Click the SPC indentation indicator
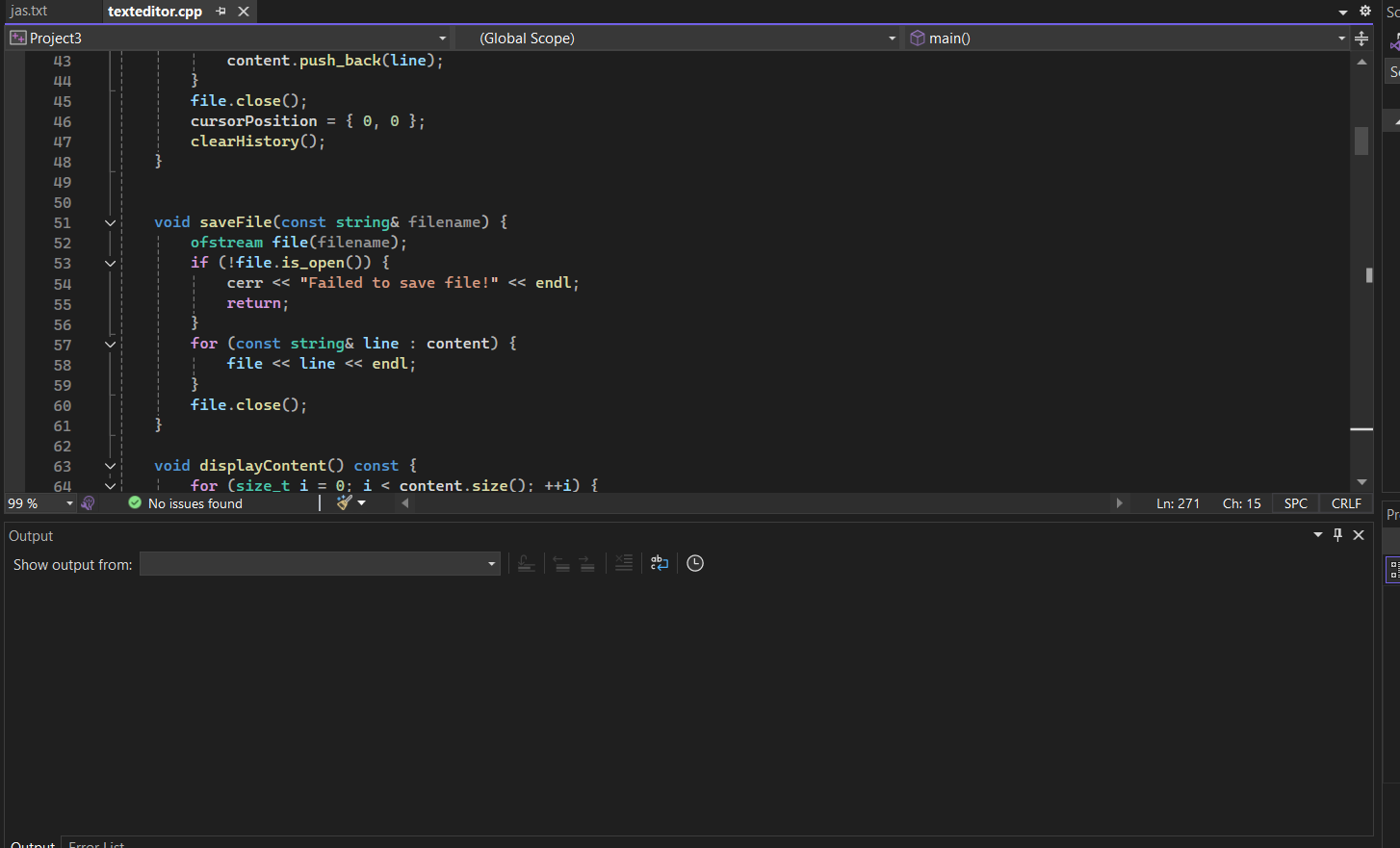1400x848 pixels. [x=1296, y=503]
